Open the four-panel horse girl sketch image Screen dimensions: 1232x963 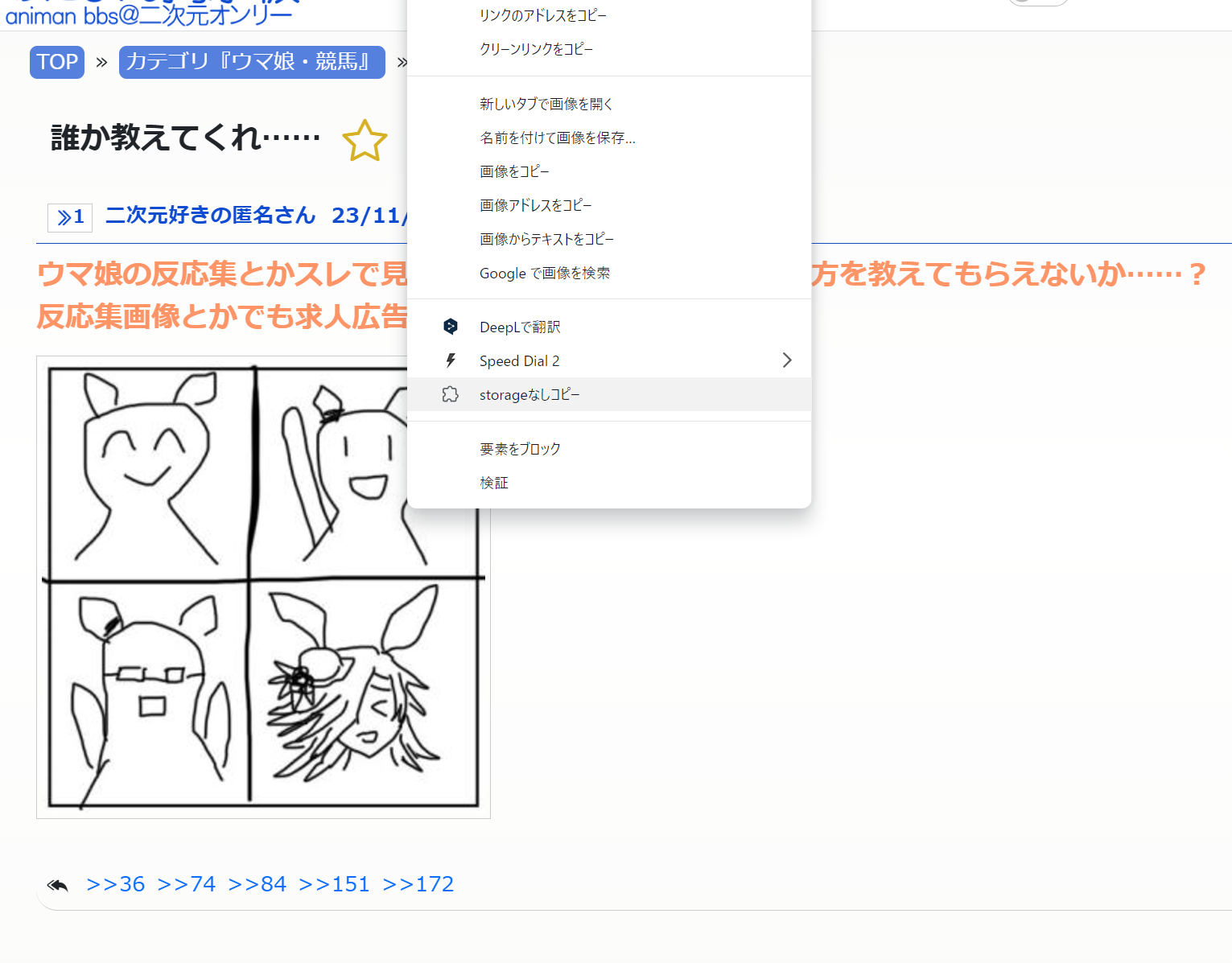pos(263,587)
